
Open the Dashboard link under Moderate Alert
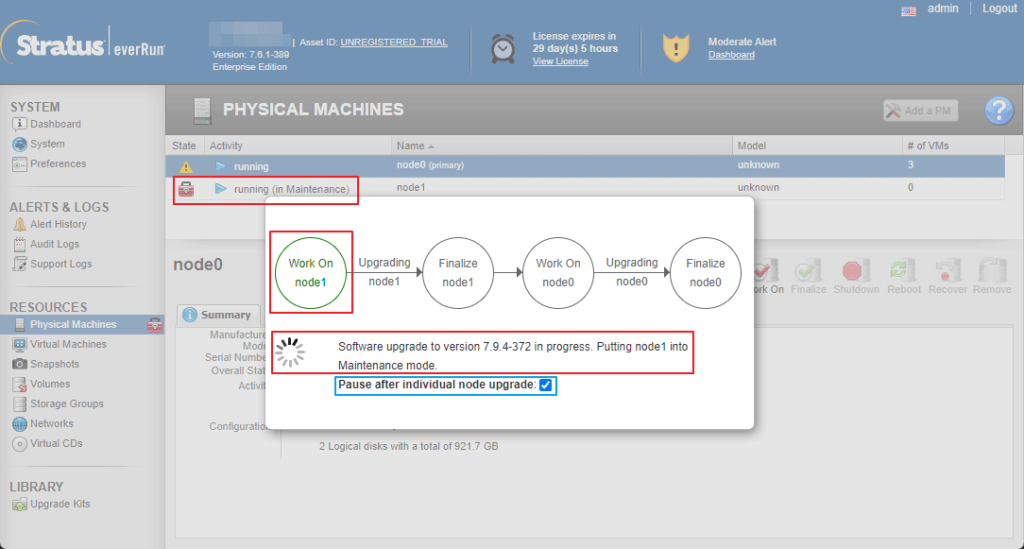[731, 55]
